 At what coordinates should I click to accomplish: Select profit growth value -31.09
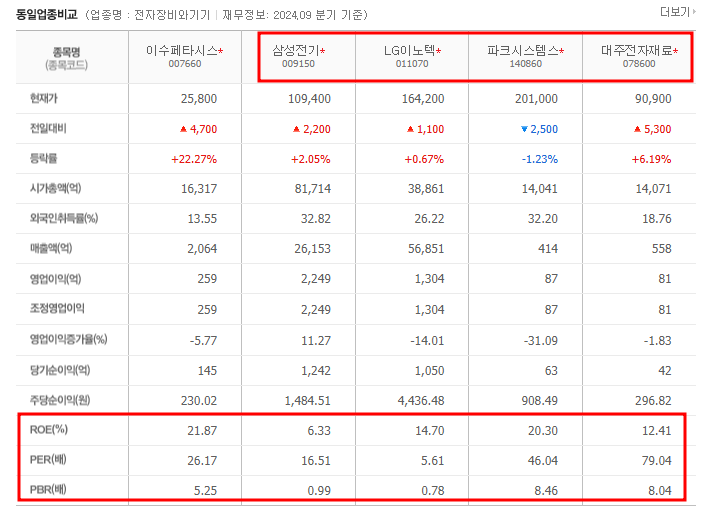coord(541,341)
